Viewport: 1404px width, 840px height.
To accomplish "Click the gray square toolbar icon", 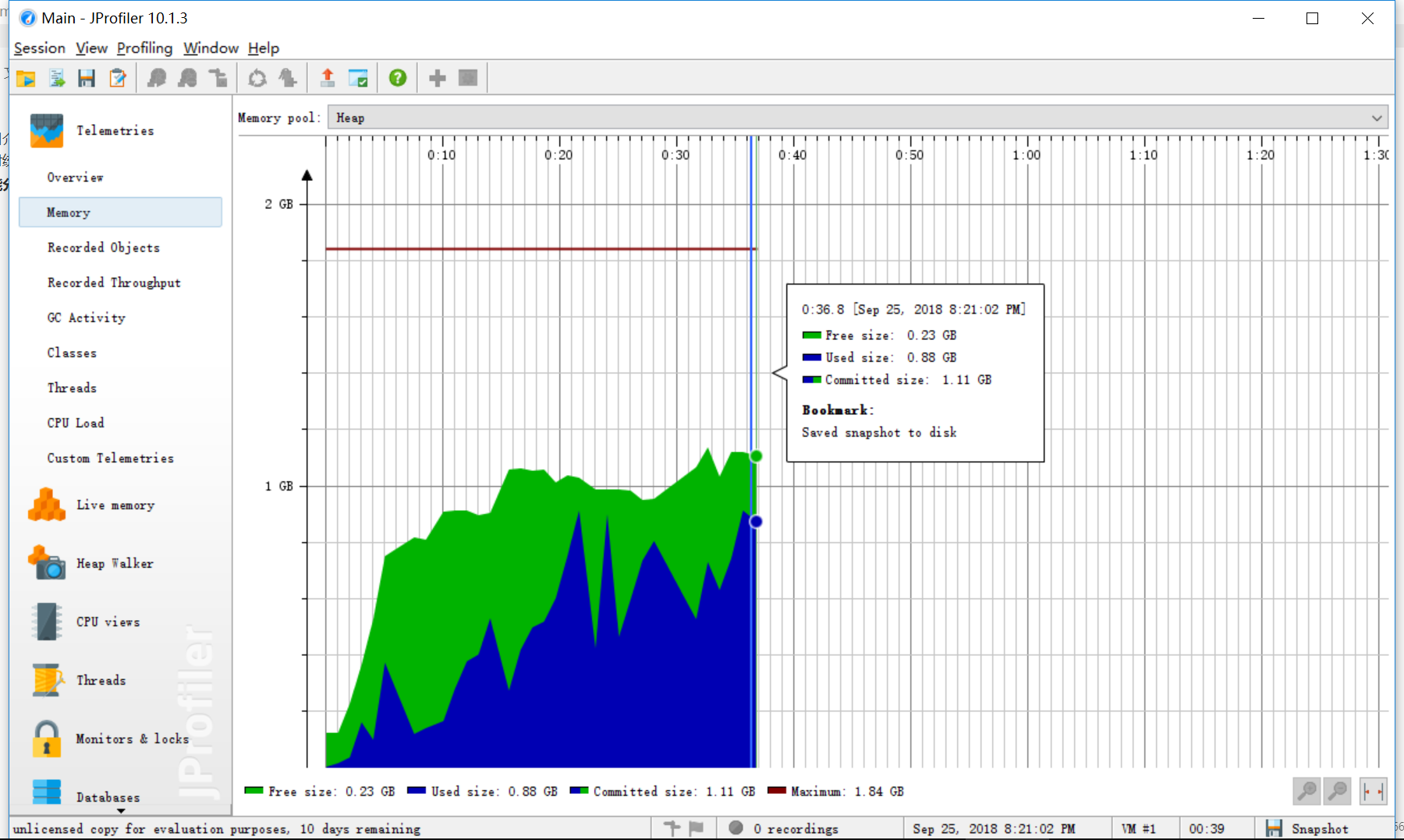I will tap(468, 78).
